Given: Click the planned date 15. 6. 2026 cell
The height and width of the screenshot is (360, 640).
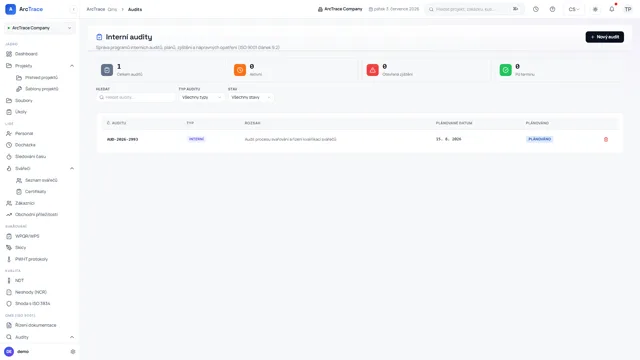Looking at the screenshot, I should (449, 139).
